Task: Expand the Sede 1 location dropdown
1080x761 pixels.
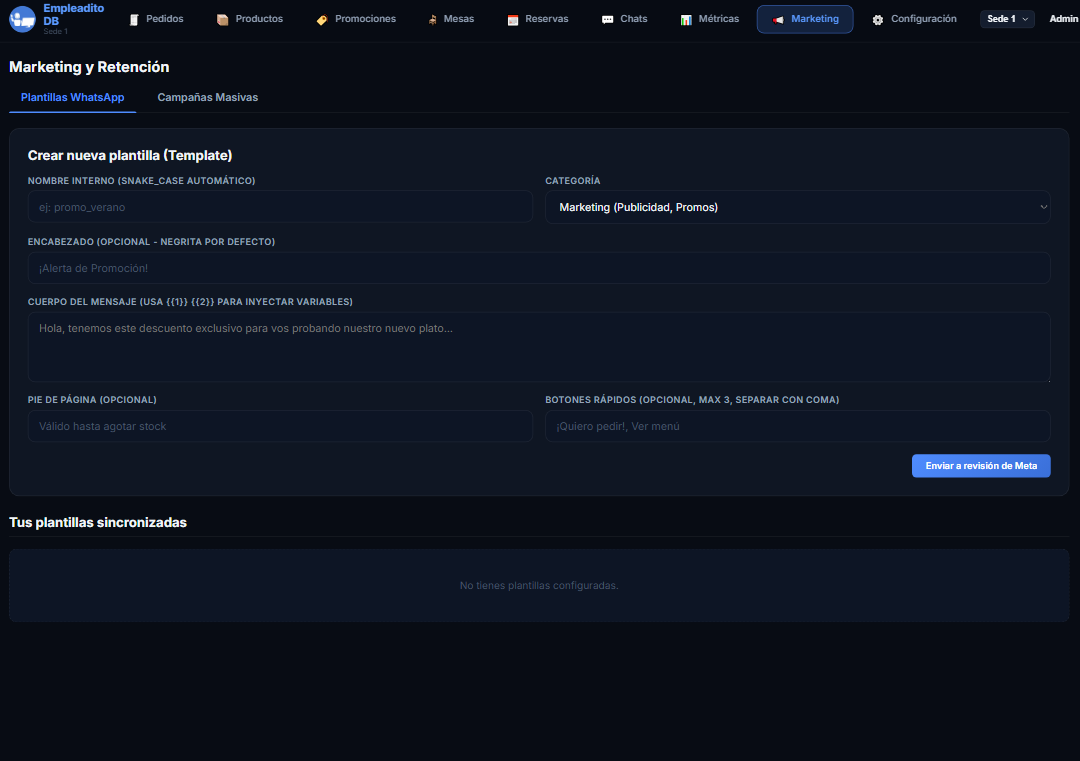Action: [x=1007, y=19]
